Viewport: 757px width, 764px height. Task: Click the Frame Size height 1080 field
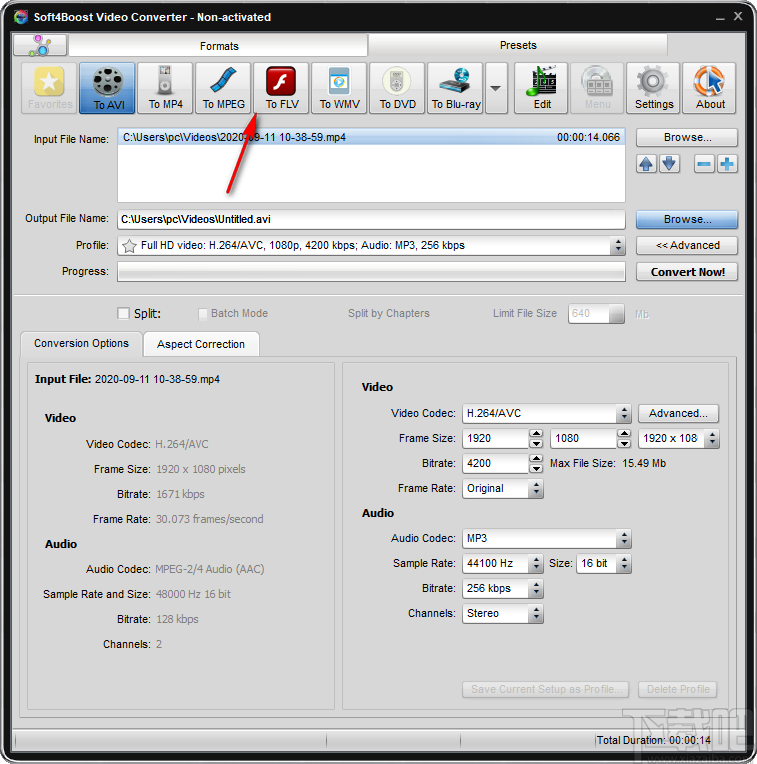(584, 439)
